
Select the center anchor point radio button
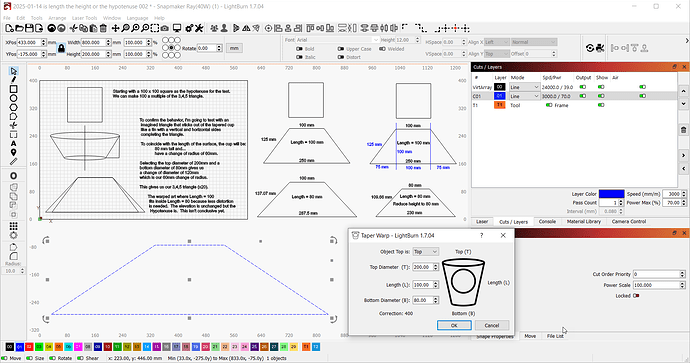point(172,48)
